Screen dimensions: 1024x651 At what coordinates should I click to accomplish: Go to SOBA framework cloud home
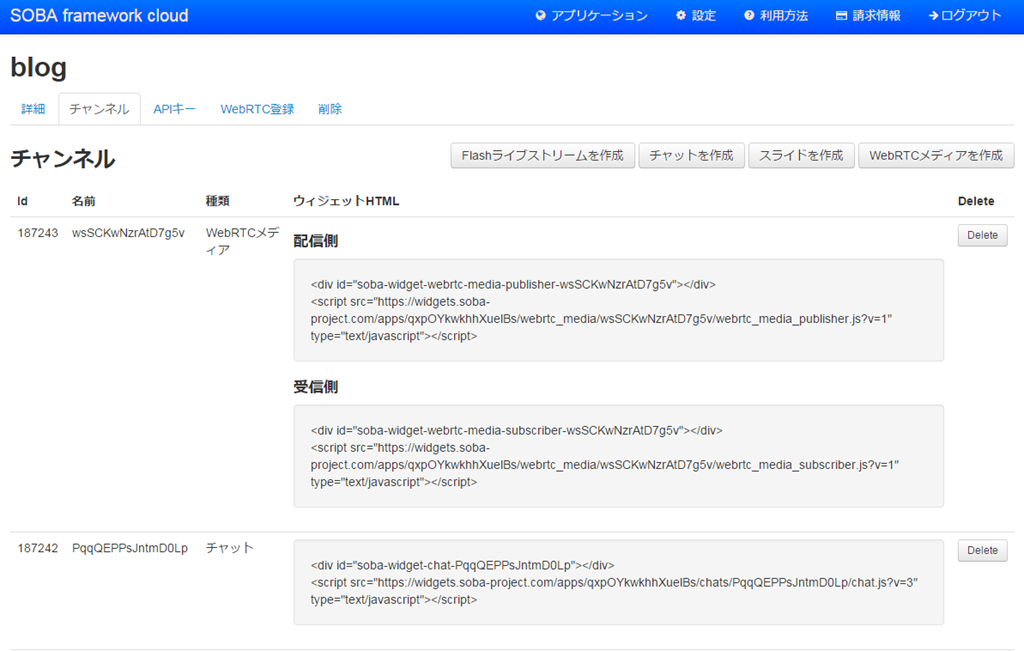point(99,16)
